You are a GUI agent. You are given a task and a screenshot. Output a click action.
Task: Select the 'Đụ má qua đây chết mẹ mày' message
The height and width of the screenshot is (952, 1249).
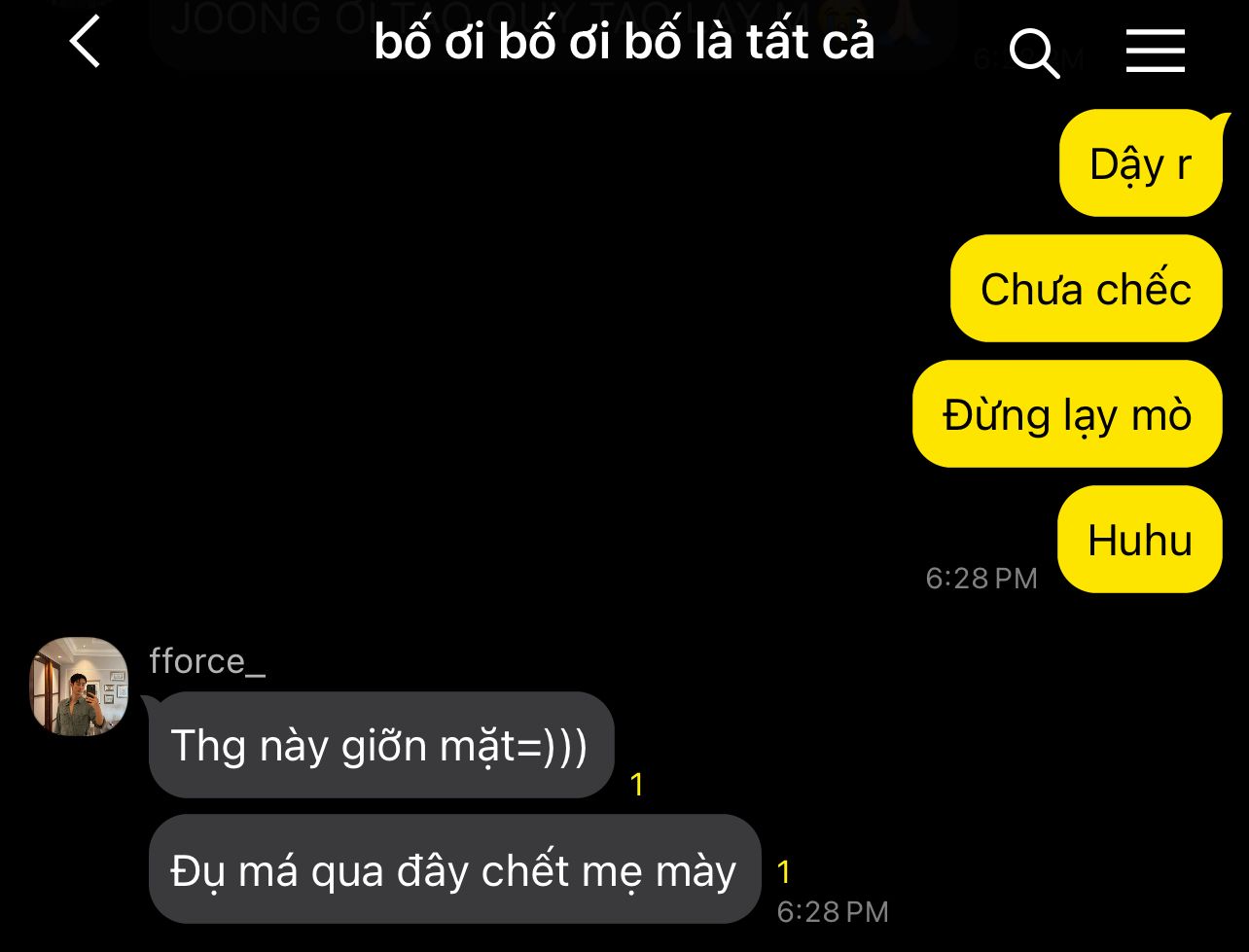point(454,869)
